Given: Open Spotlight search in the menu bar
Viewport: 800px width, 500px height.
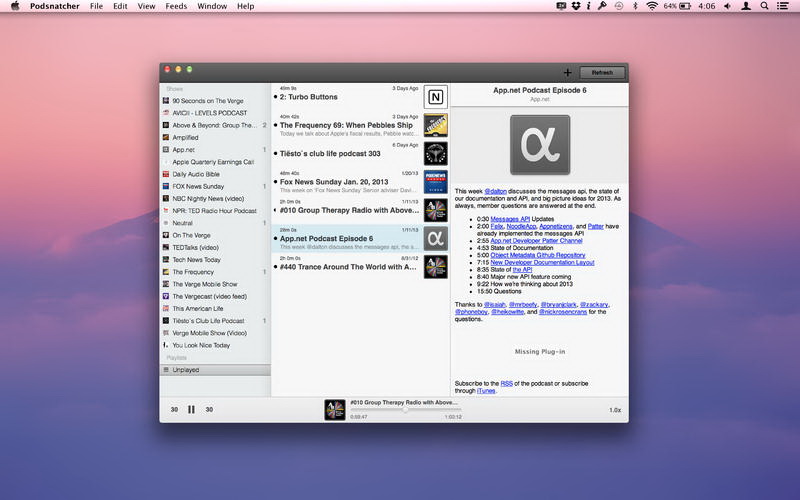Looking at the screenshot, I should coord(766,7).
